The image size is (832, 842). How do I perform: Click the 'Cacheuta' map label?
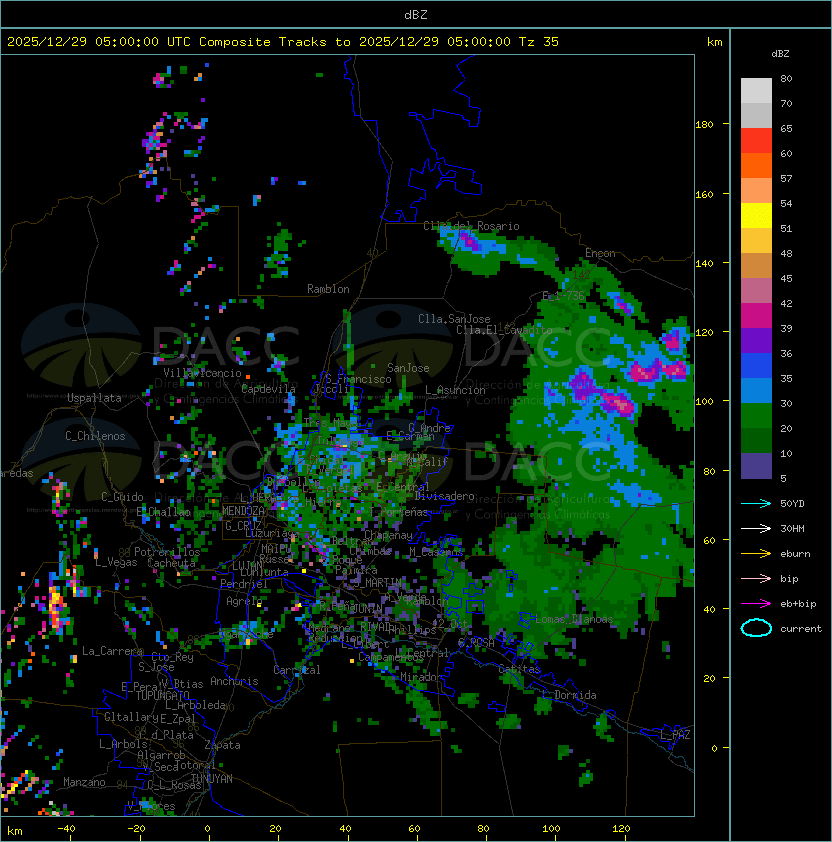(171, 563)
